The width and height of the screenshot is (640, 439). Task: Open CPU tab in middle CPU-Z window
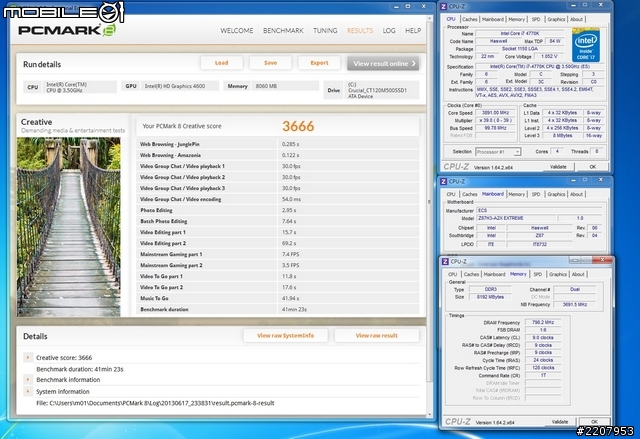pyautogui.click(x=451, y=194)
